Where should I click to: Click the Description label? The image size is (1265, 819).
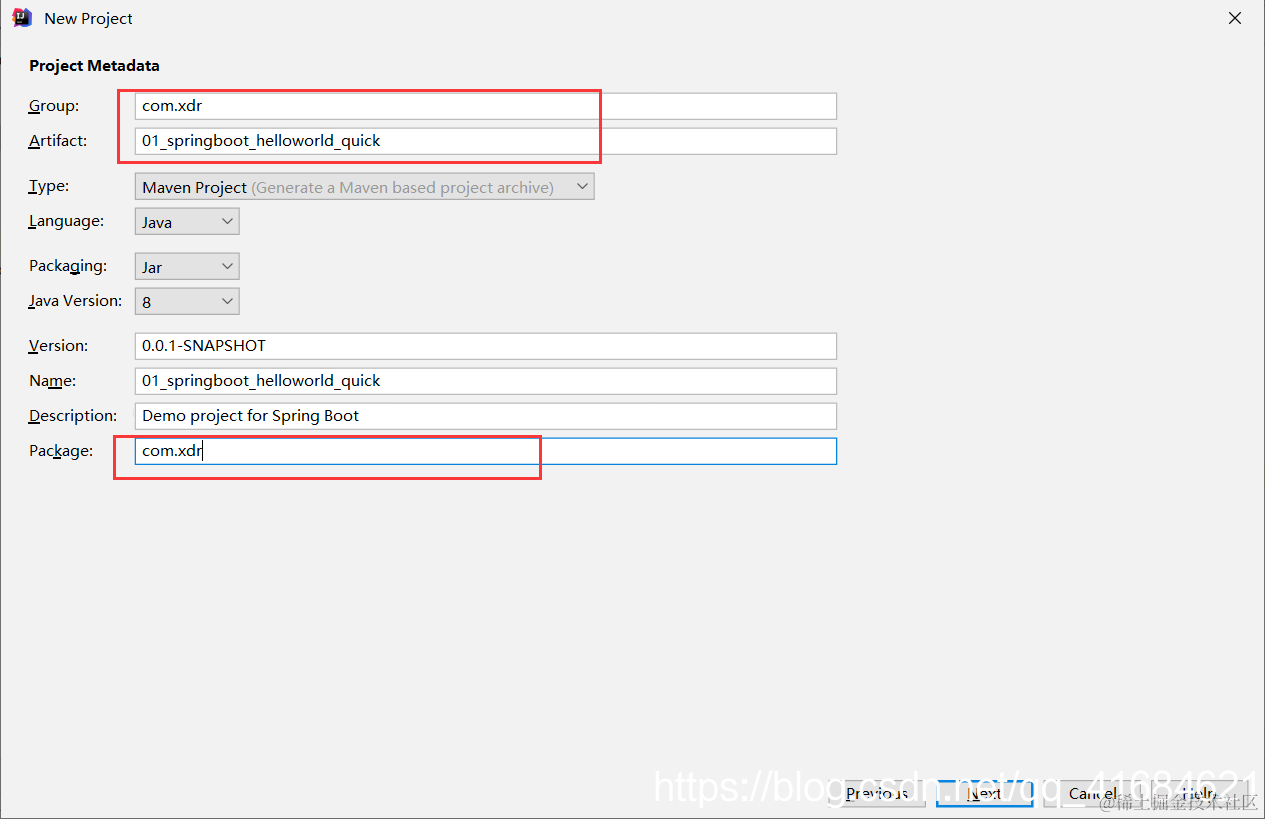(73, 416)
